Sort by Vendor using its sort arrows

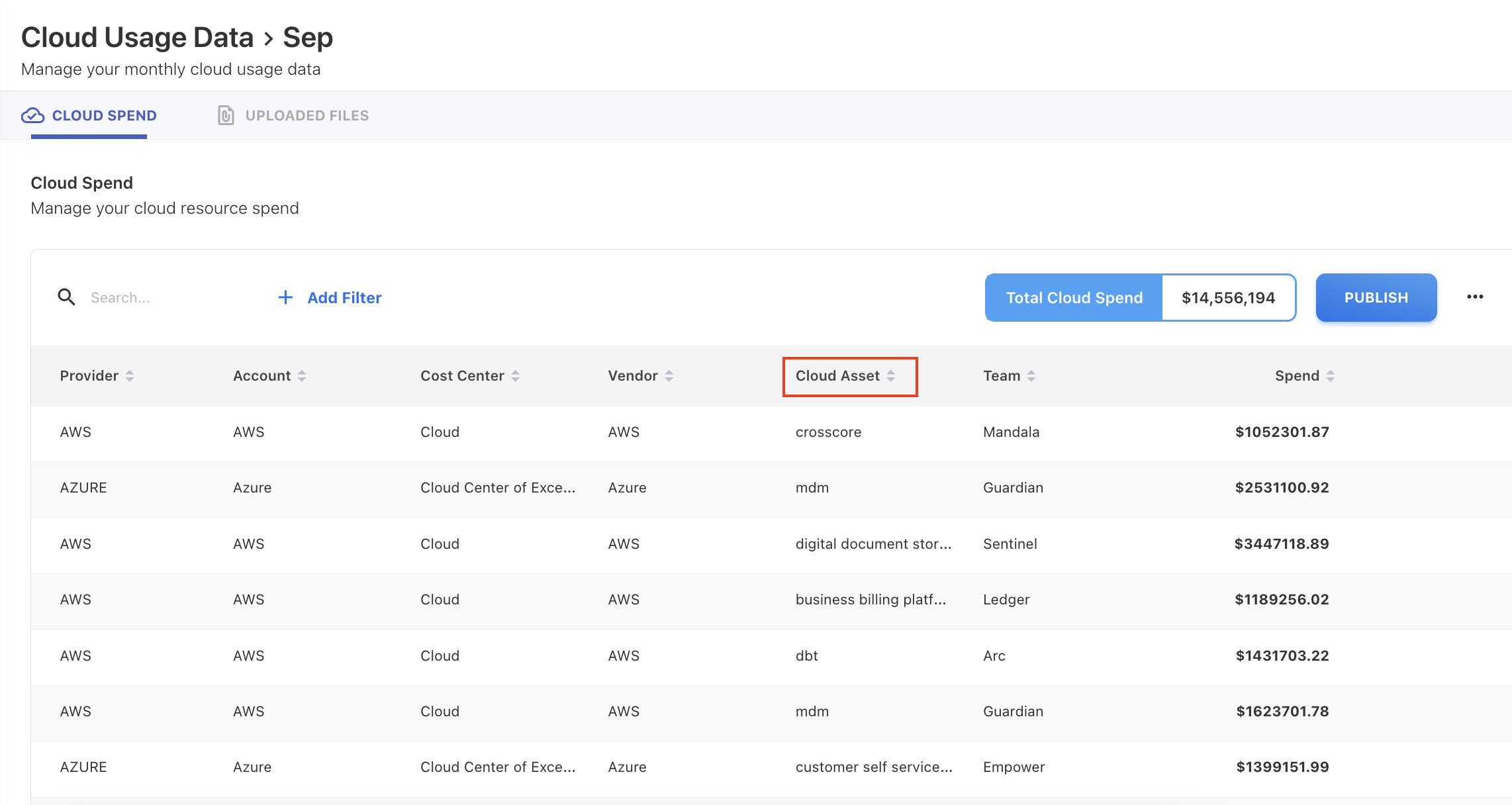669,376
